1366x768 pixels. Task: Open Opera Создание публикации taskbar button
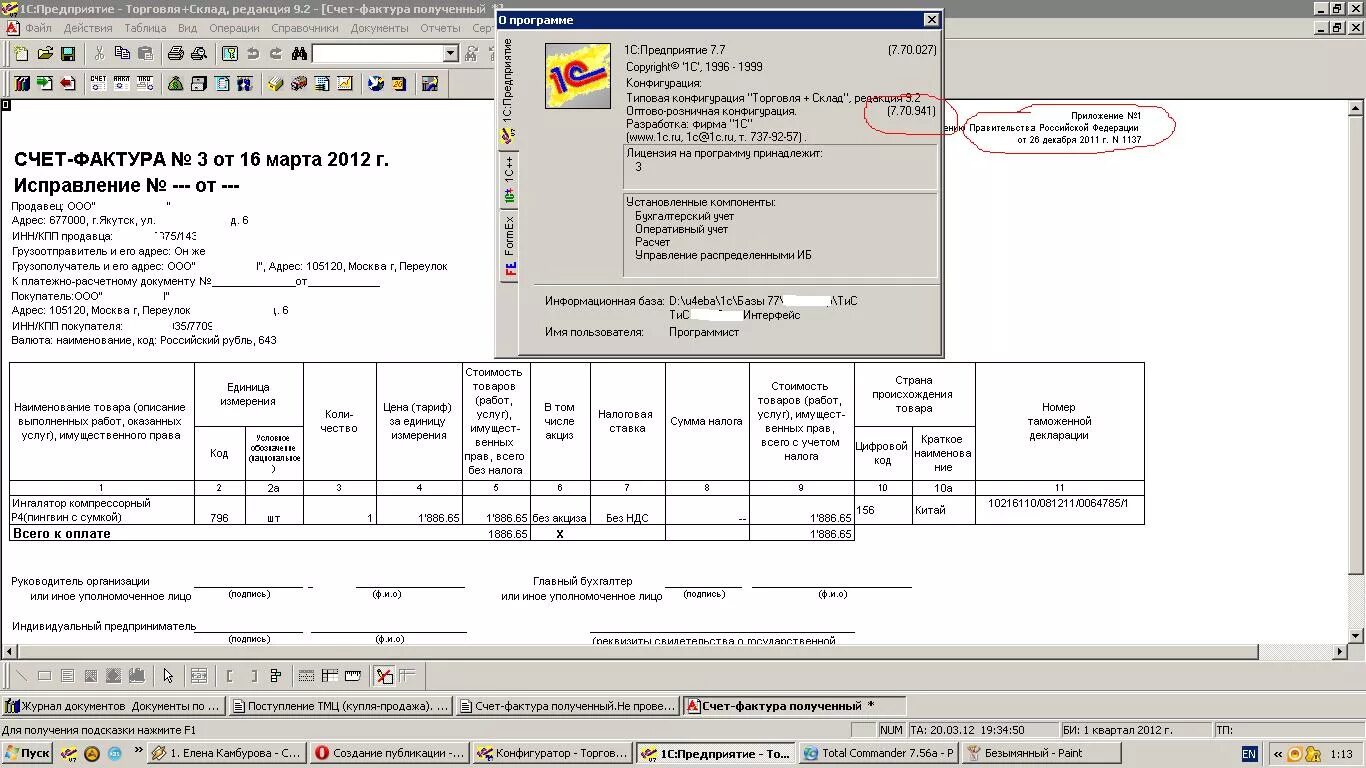[389, 753]
